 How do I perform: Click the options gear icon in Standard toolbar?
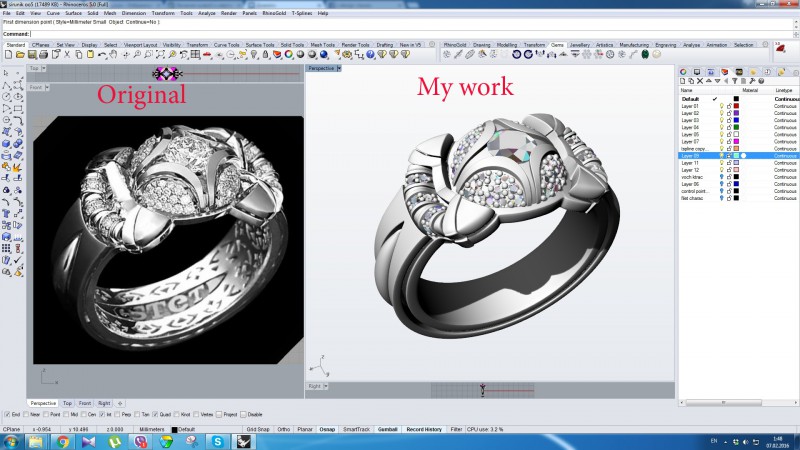pyautogui.click(x=347, y=54)
